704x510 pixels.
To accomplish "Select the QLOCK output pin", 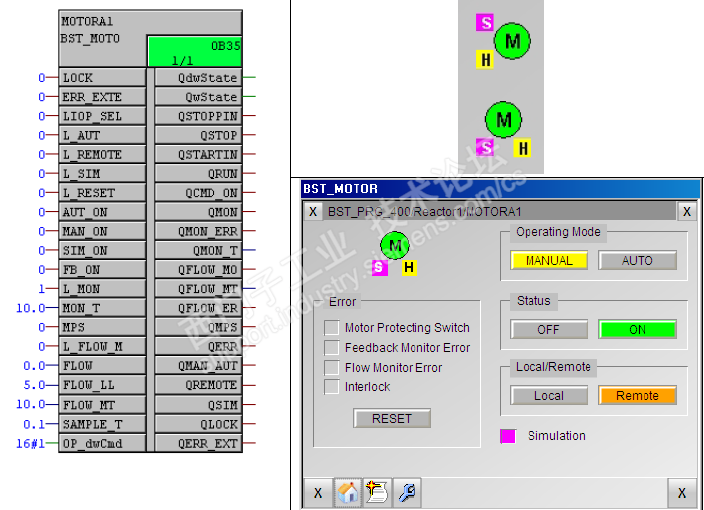I will [198, 423].
